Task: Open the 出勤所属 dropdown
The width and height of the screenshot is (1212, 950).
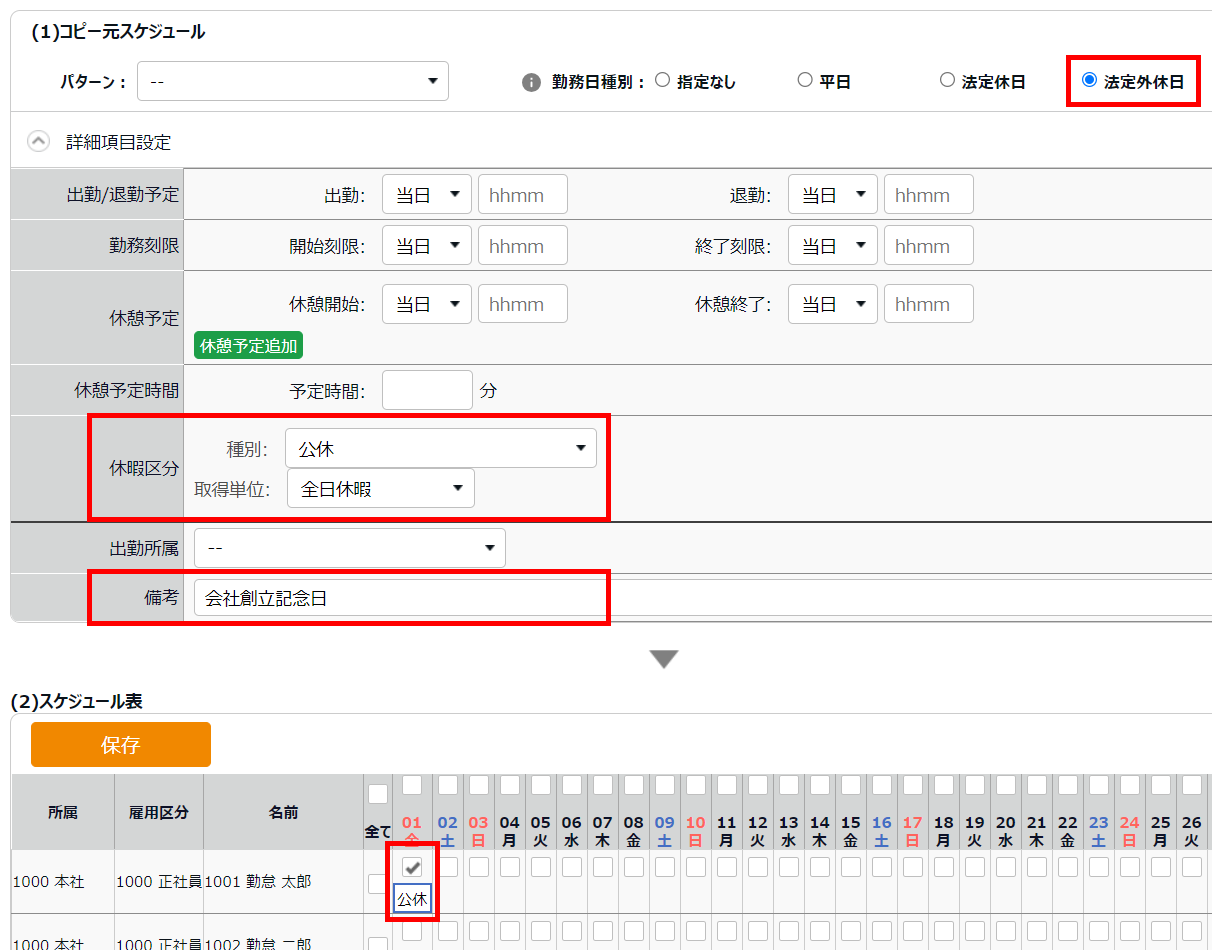Action: (x=350, y=548)
